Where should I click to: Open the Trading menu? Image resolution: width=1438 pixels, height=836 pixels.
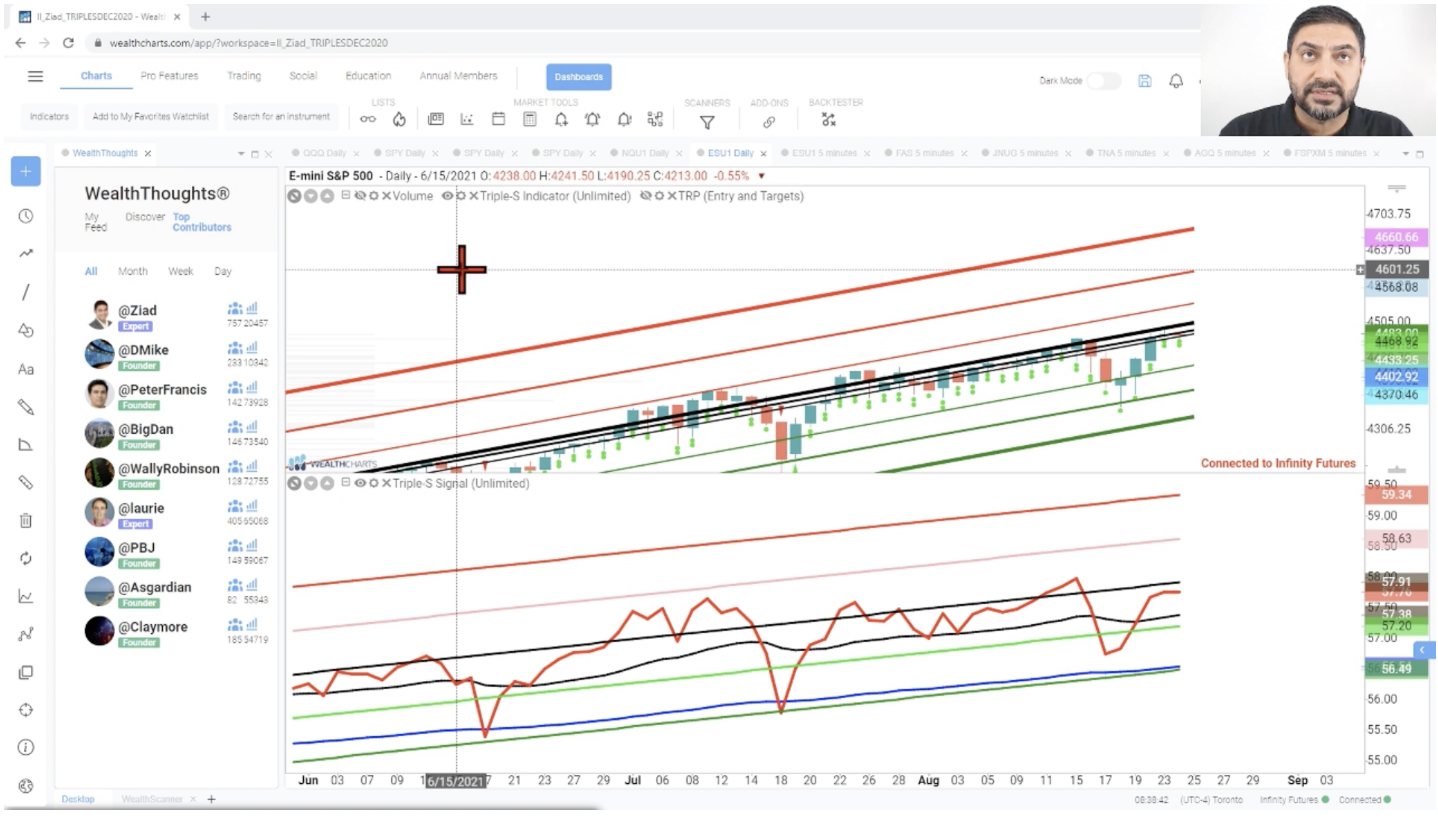coord(243,76)
